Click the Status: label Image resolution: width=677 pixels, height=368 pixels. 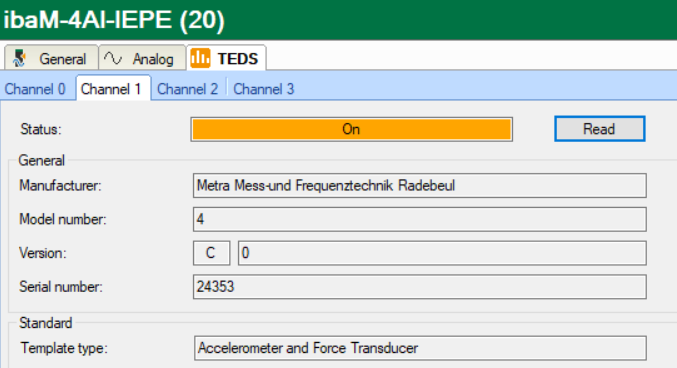coord(41,129)
